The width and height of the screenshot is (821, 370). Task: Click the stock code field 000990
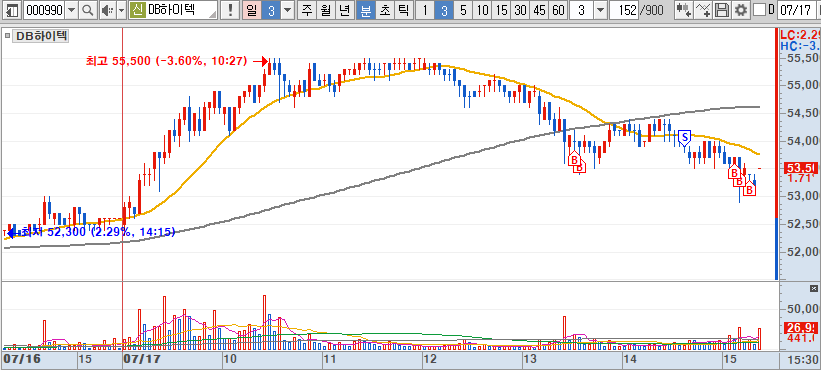(44, 10)
